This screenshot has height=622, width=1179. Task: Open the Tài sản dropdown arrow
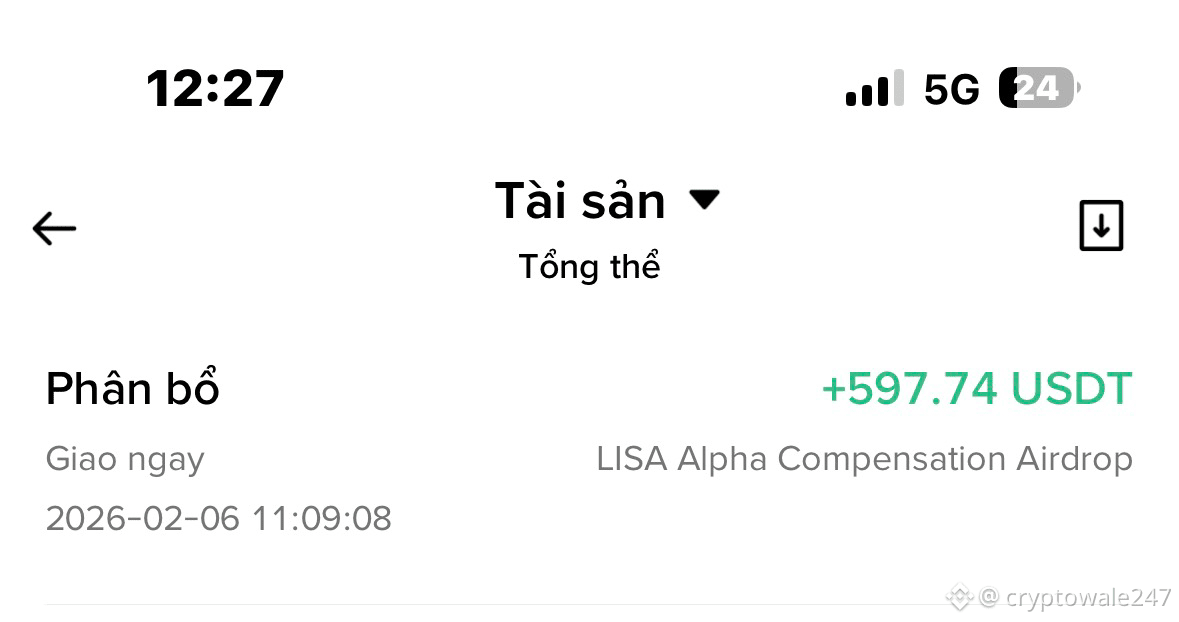click(705, 199)
